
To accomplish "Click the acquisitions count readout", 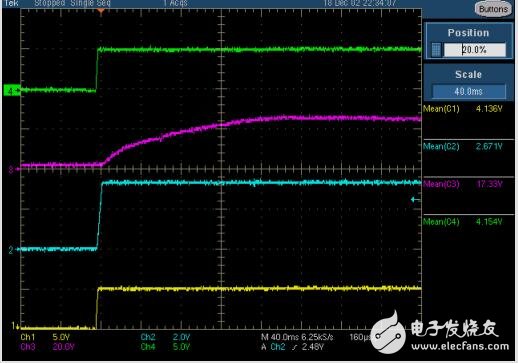I will (x=175, y=4).
